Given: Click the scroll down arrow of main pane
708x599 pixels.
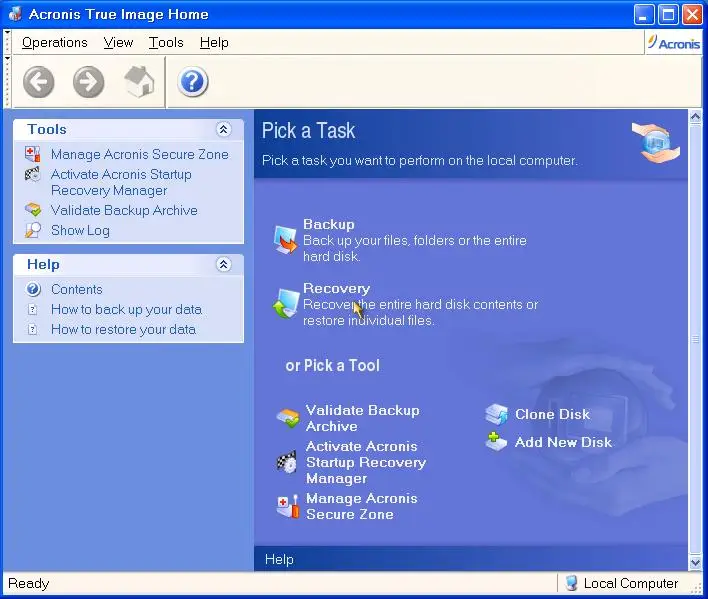Looking at the screenshot, I should coord(695,562).
